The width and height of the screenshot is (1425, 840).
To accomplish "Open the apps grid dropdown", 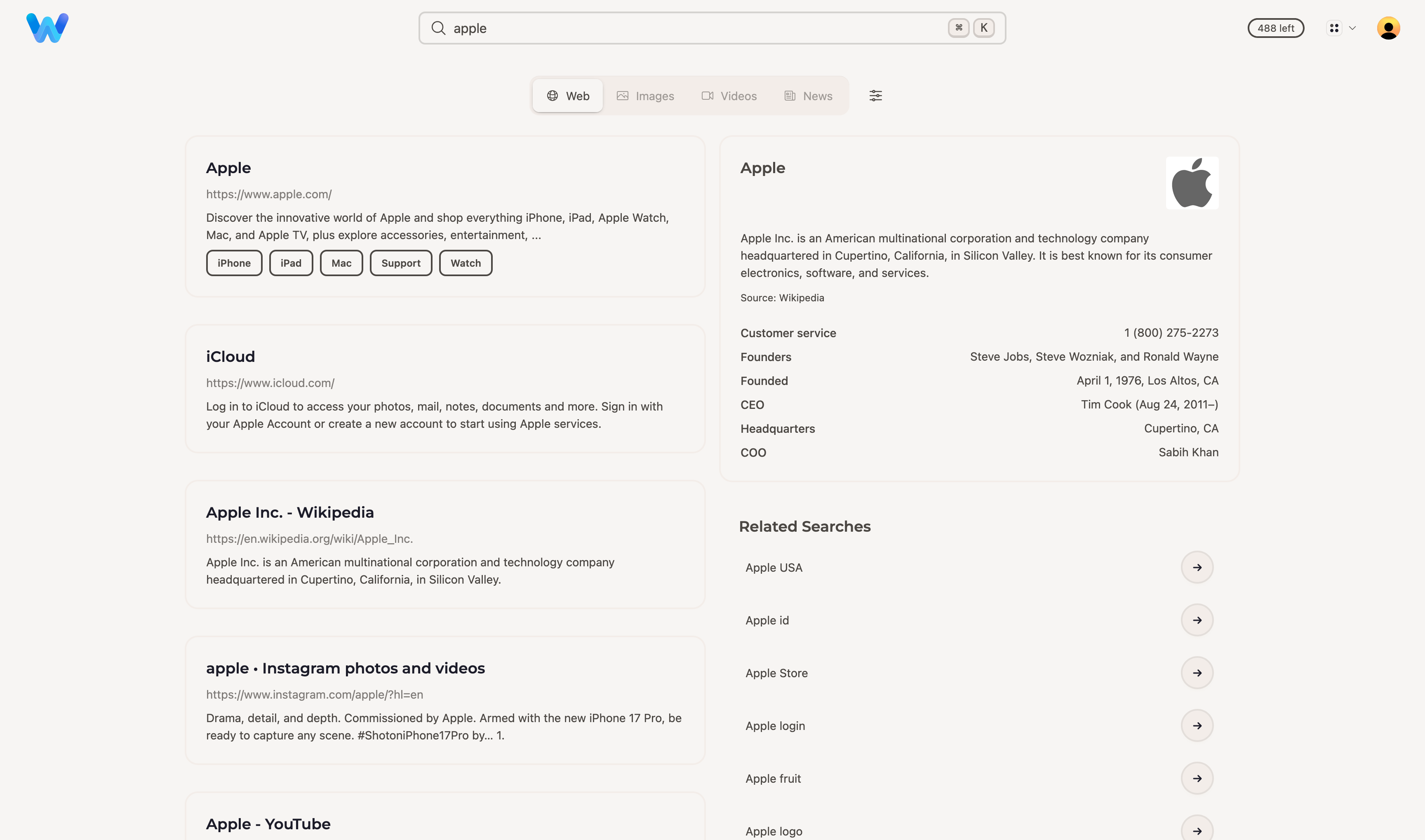I will pyautogui.click(x=1341, y=28).
